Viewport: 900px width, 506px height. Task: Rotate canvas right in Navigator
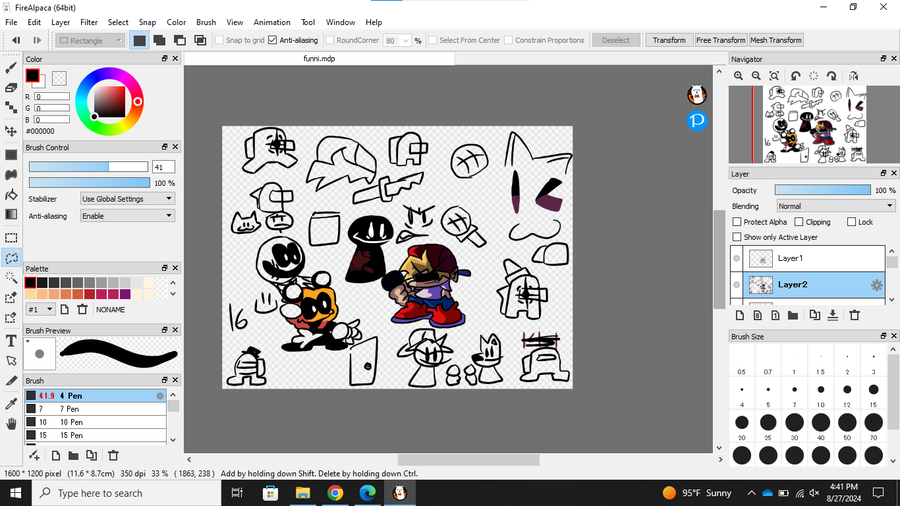pos(832,76)
